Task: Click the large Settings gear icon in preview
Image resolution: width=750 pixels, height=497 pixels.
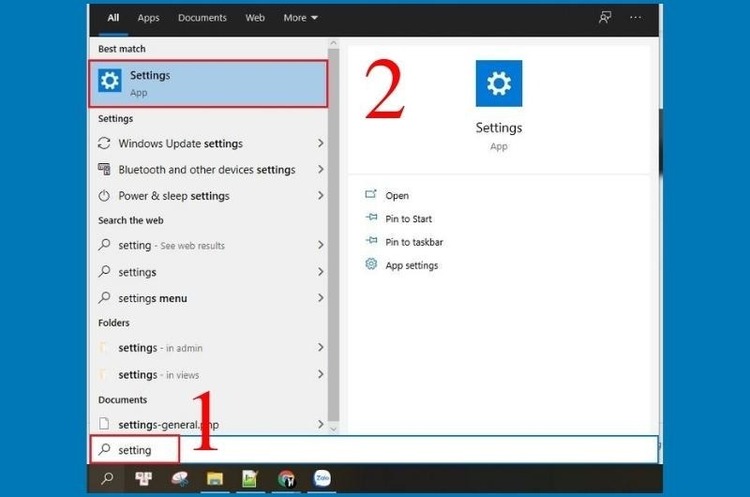Action: point(498,84)
